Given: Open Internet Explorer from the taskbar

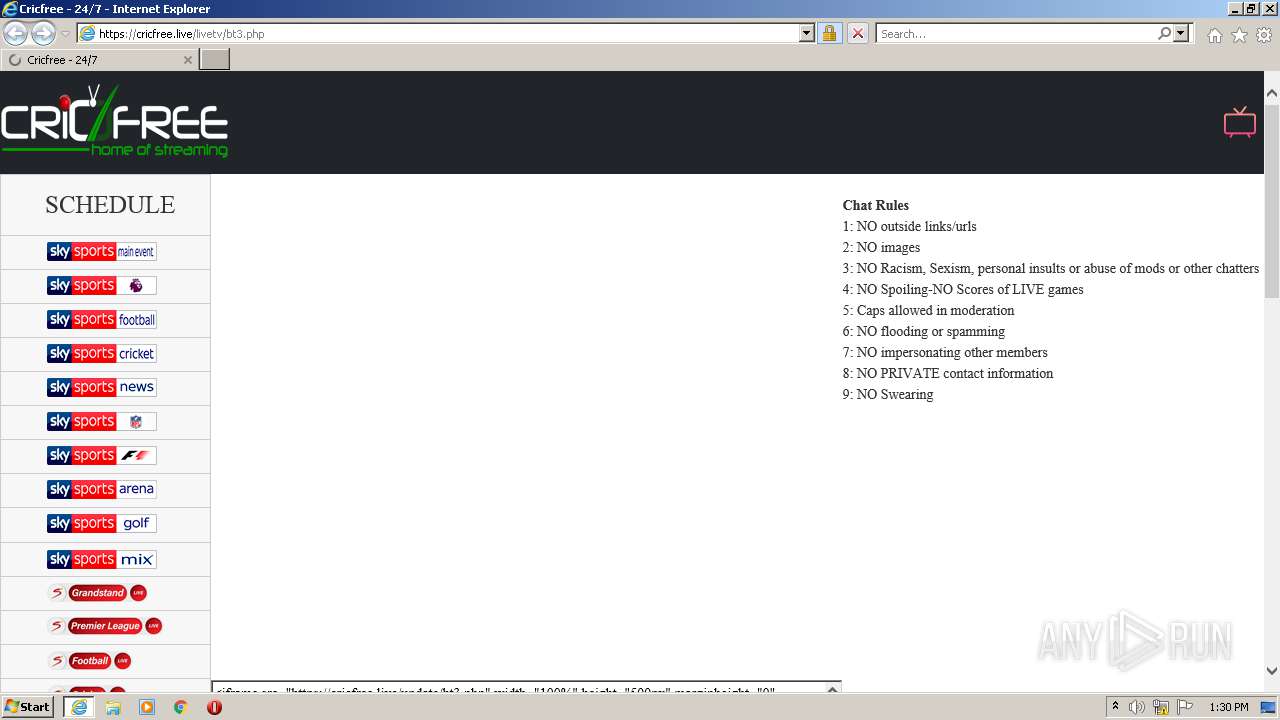Looking at the screenshot, I should [79, 707].
